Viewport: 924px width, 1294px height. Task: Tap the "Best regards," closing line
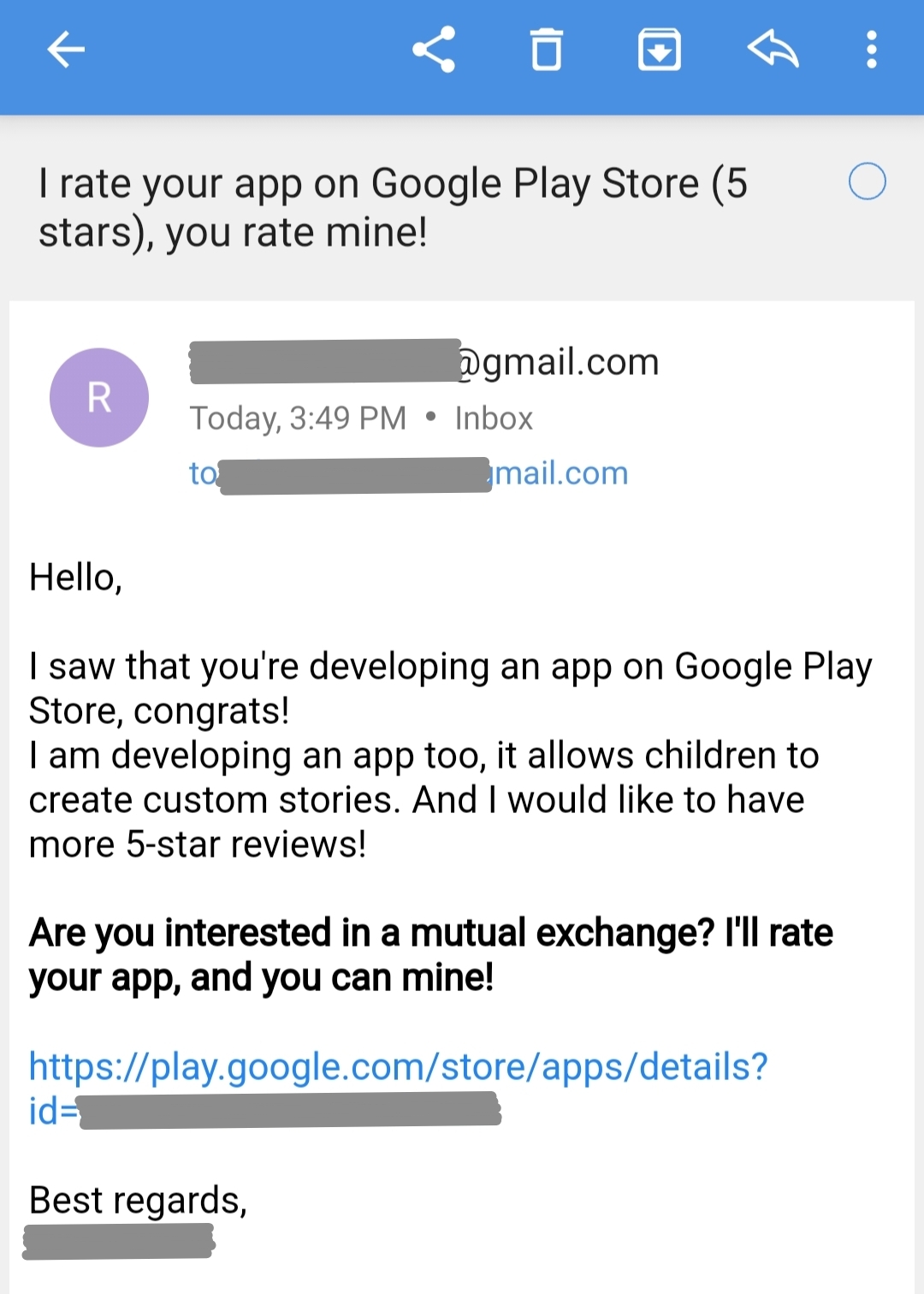[138, 1200]
